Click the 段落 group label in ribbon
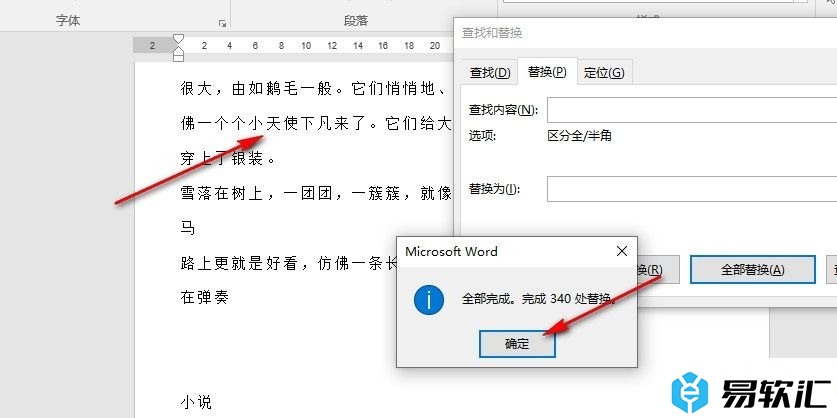The image size is (837, 418). (x=356, y=20)
